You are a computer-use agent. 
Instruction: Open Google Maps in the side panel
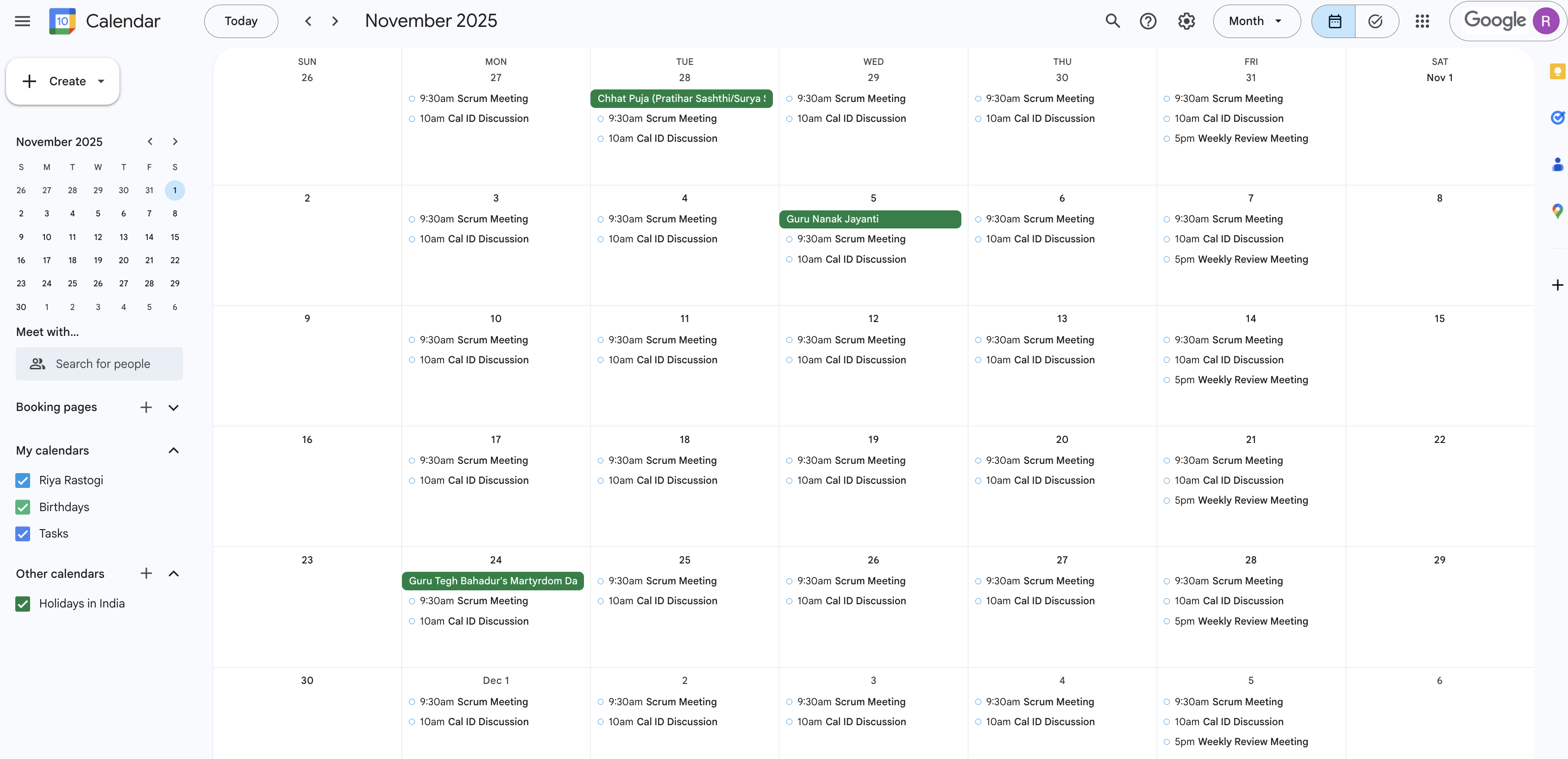click(x=1558, y=211)
